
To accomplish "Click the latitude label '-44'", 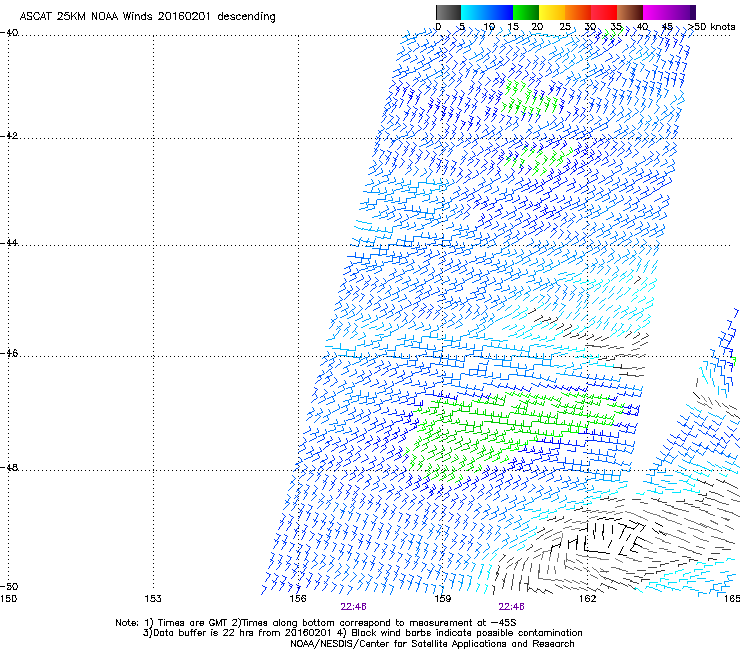I will point(9,243).
